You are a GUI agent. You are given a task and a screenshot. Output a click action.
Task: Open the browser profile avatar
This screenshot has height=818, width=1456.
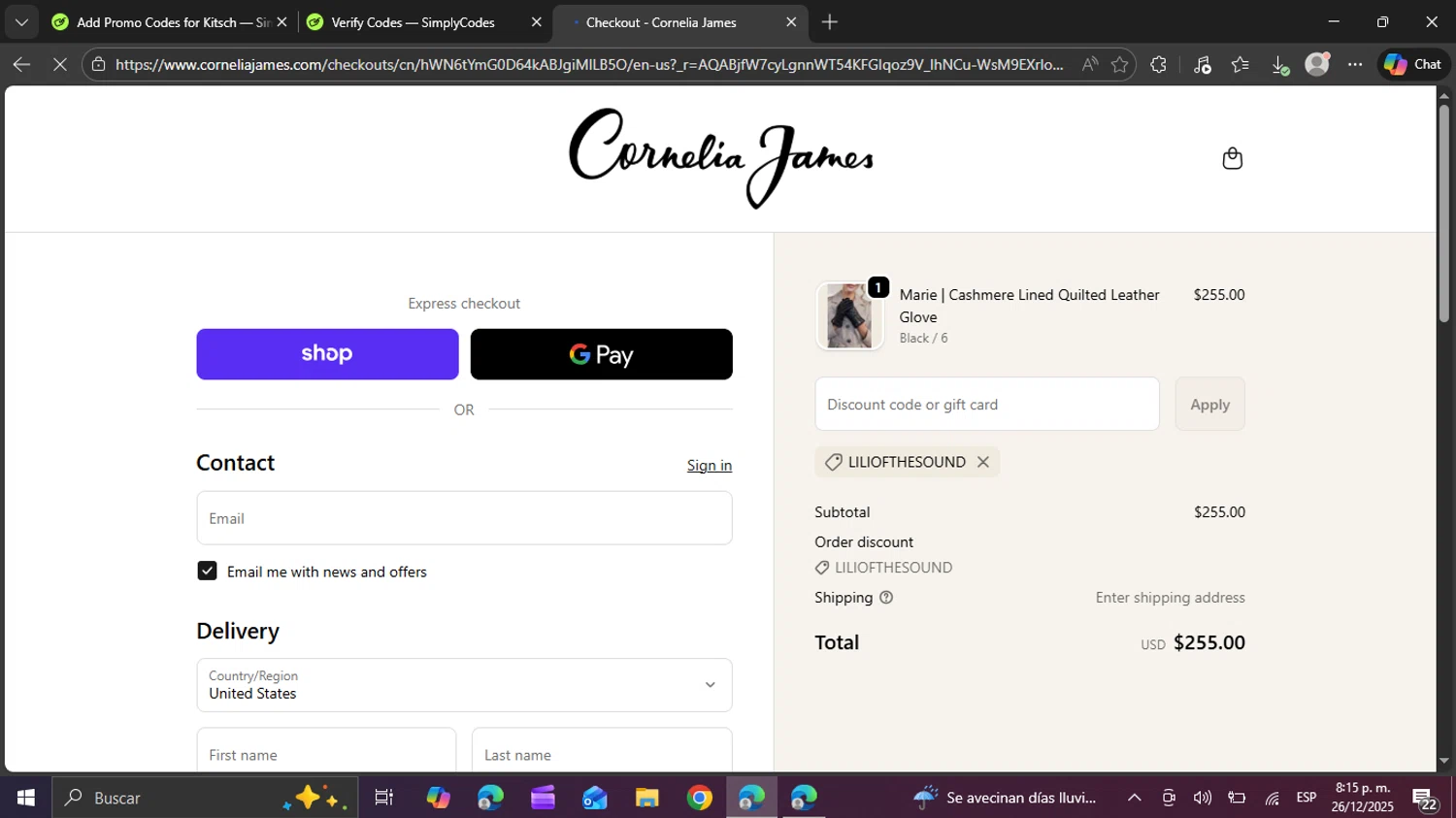[1317, 64]
